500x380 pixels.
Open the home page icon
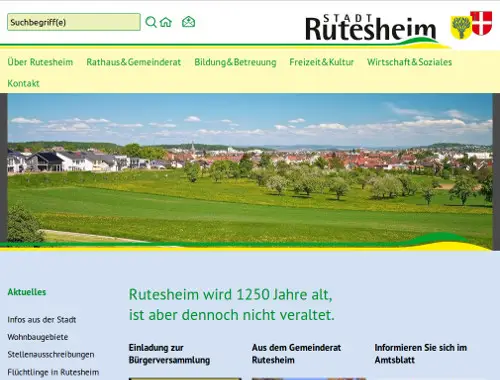tap(166, 22)
